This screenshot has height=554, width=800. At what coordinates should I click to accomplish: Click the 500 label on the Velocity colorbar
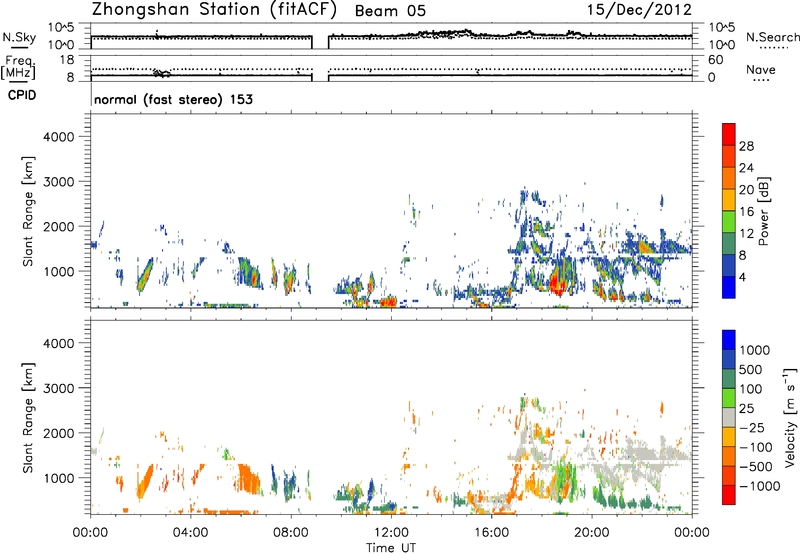point(750,369)
